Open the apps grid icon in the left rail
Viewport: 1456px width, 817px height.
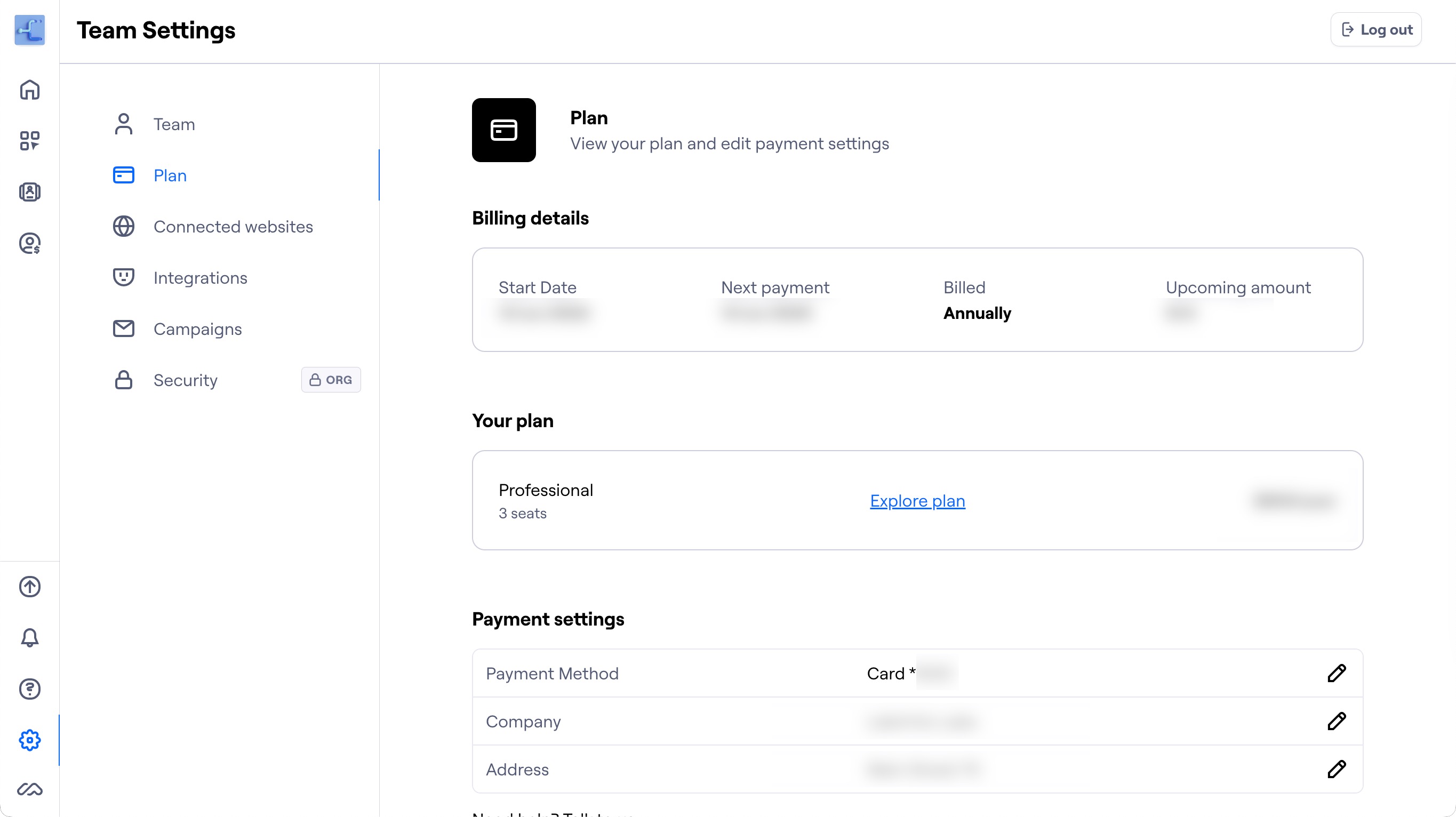tap(29, 141)
